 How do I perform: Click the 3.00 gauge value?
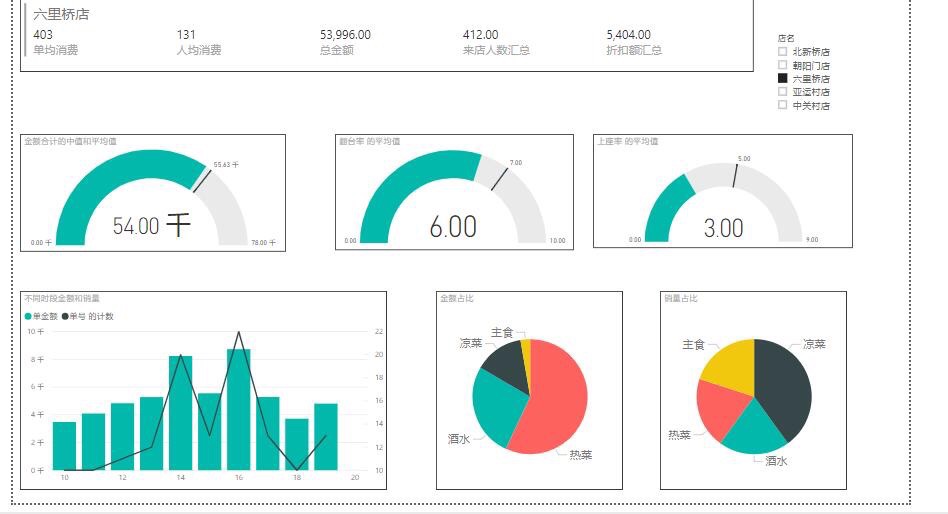[723, 228]
